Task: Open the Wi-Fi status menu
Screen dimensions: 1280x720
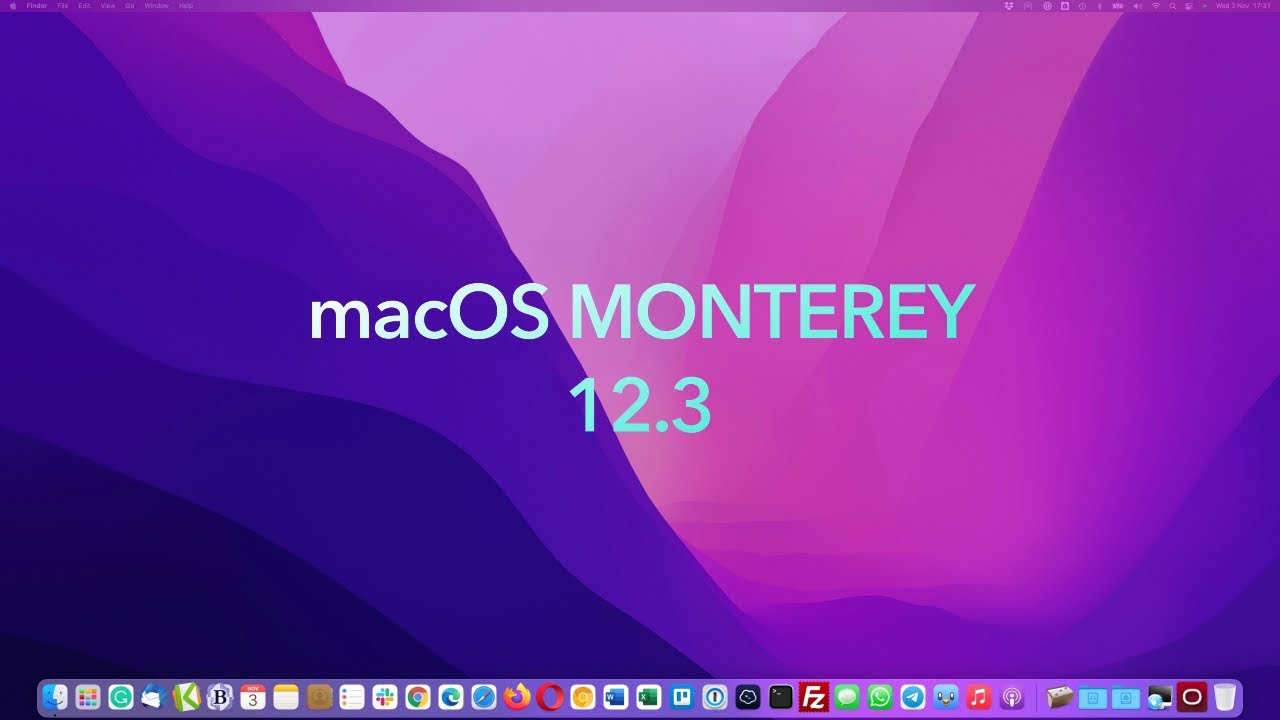Action: [1156, 6]
